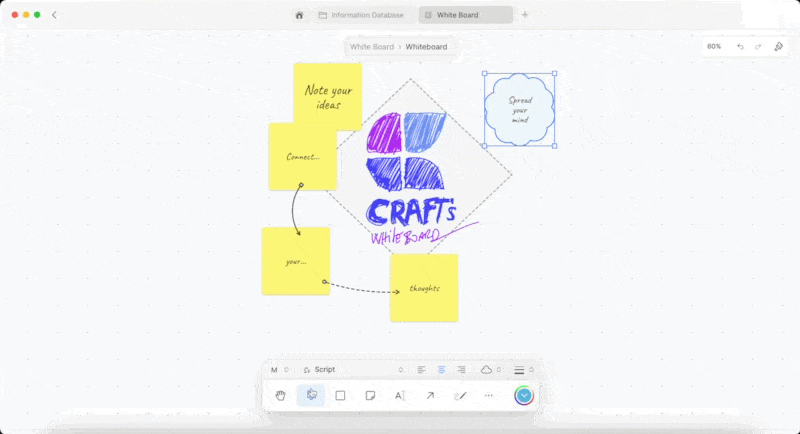
Task: Open more tools ellipsis menu
Action: tap(489, 395)
